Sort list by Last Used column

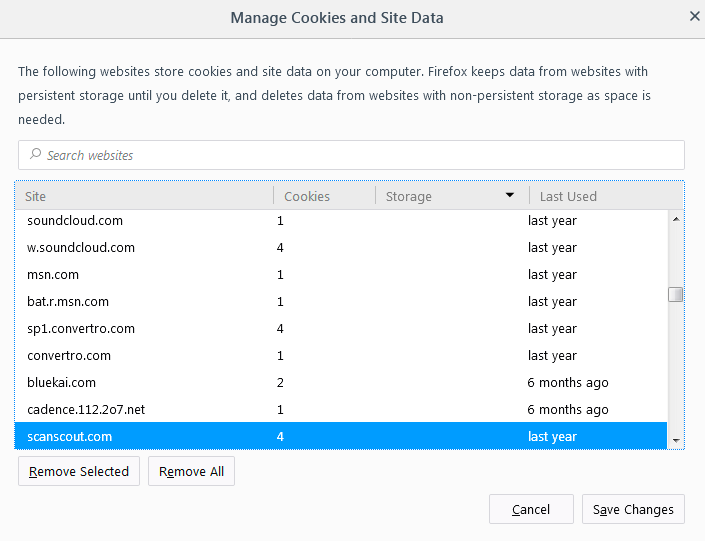click(600, 196)
